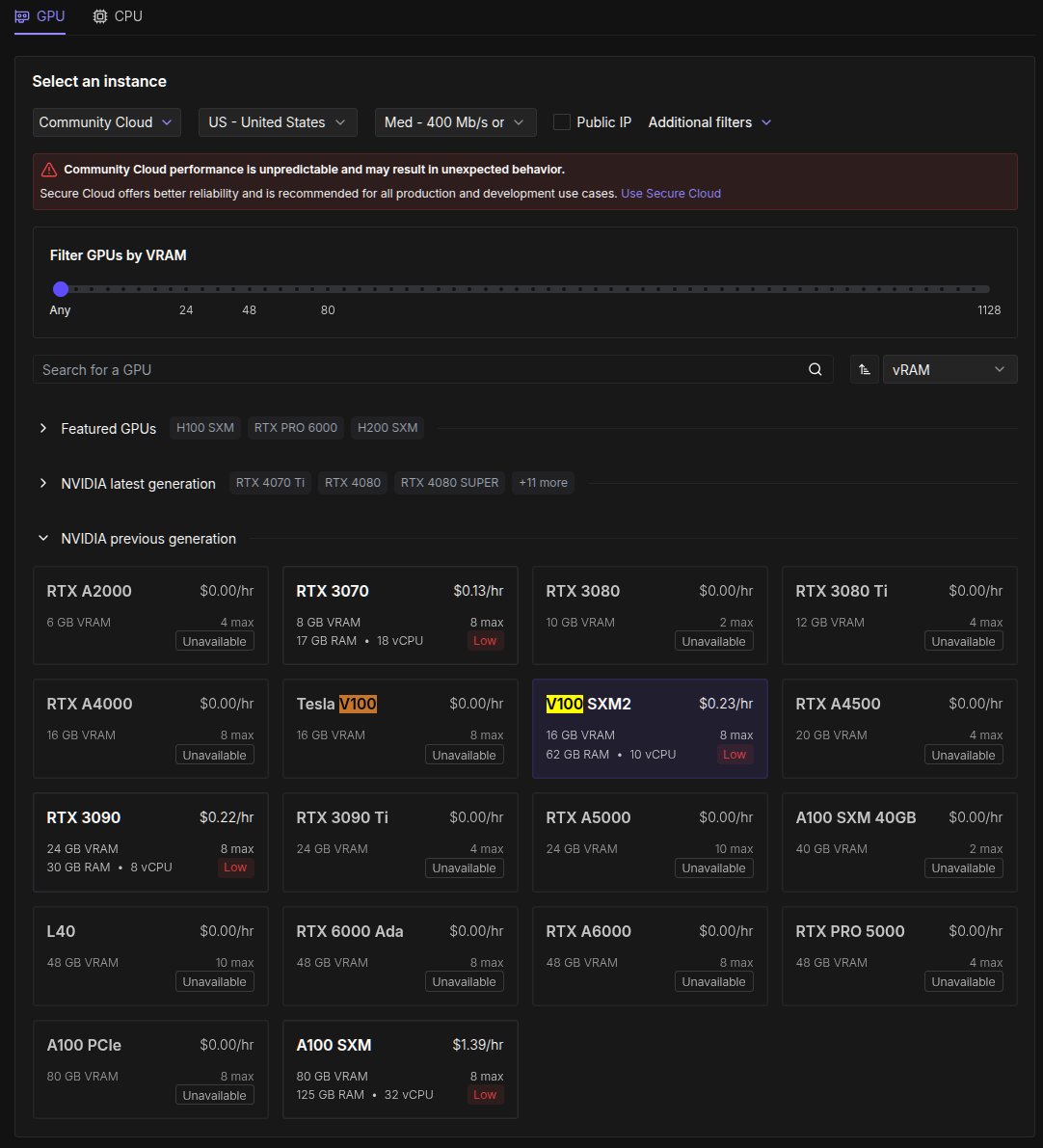
Task: Focus the Search for a GPU field
Action: [x=433, y=370]
